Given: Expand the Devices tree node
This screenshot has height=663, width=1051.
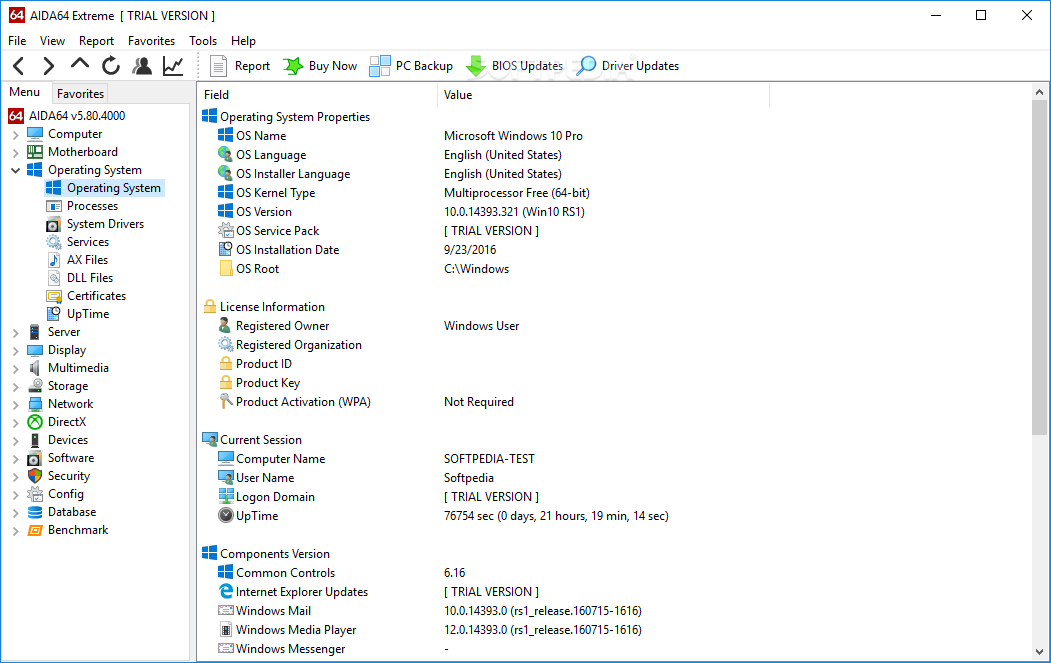Looking at the screenshot, I should (15, 440).
